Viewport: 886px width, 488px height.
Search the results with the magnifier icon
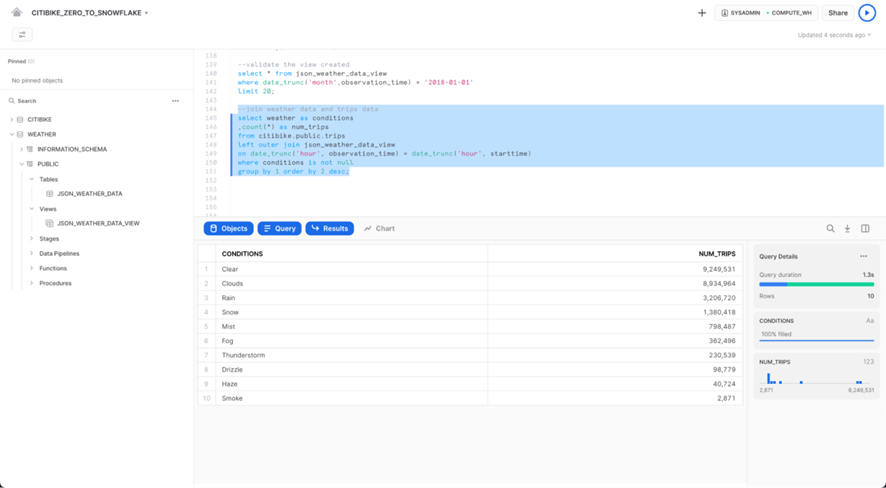(830, 229)
